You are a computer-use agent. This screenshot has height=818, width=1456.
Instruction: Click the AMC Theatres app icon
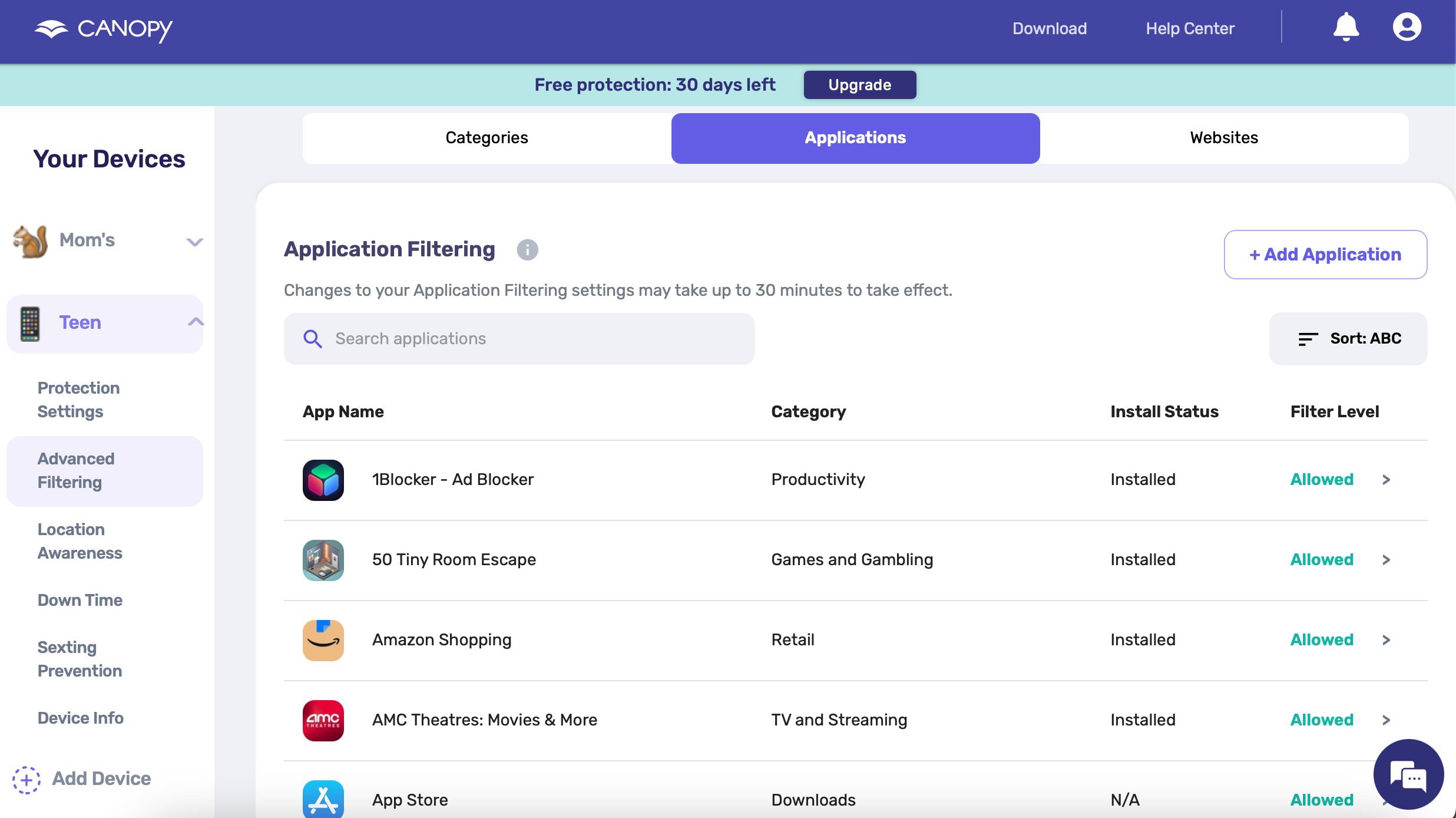tap(323, 720)
